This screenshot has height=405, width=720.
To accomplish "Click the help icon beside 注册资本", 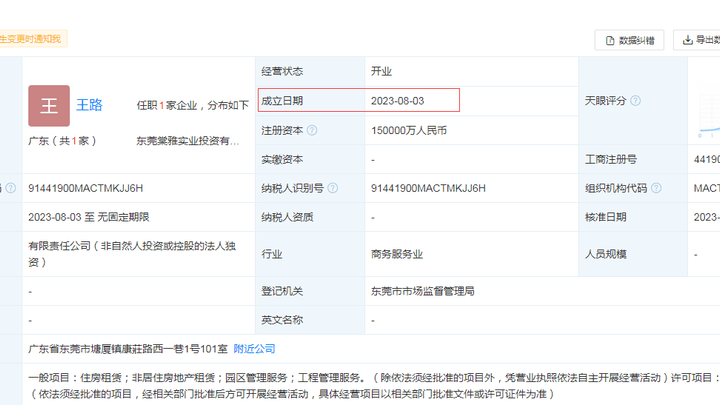I will click(312, 130).
